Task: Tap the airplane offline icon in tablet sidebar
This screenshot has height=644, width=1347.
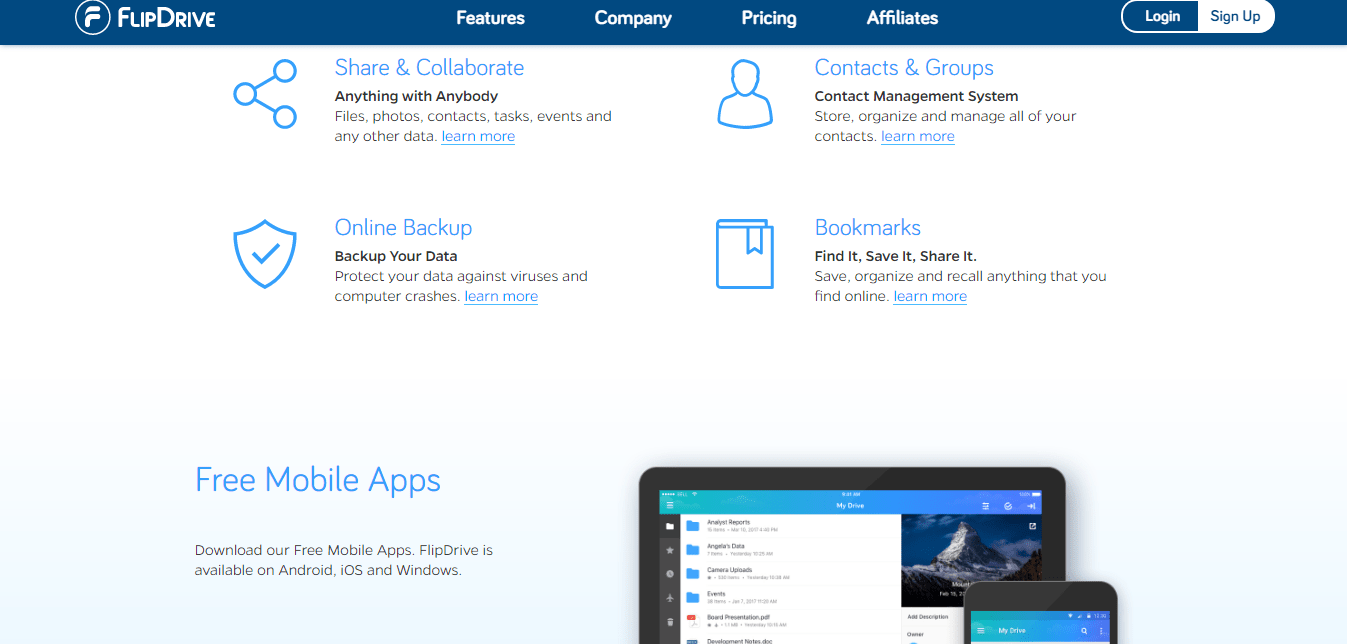Action: [670, 598]
